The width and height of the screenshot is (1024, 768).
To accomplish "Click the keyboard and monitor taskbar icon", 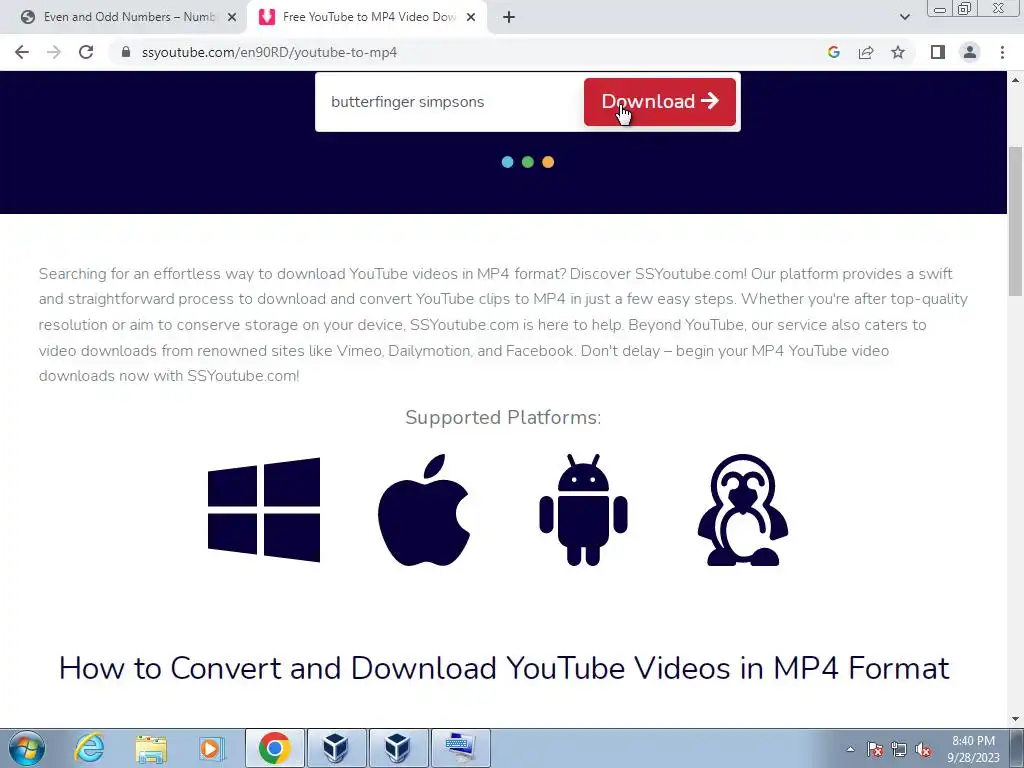I will pyautogui.click(x=460, y=748).
